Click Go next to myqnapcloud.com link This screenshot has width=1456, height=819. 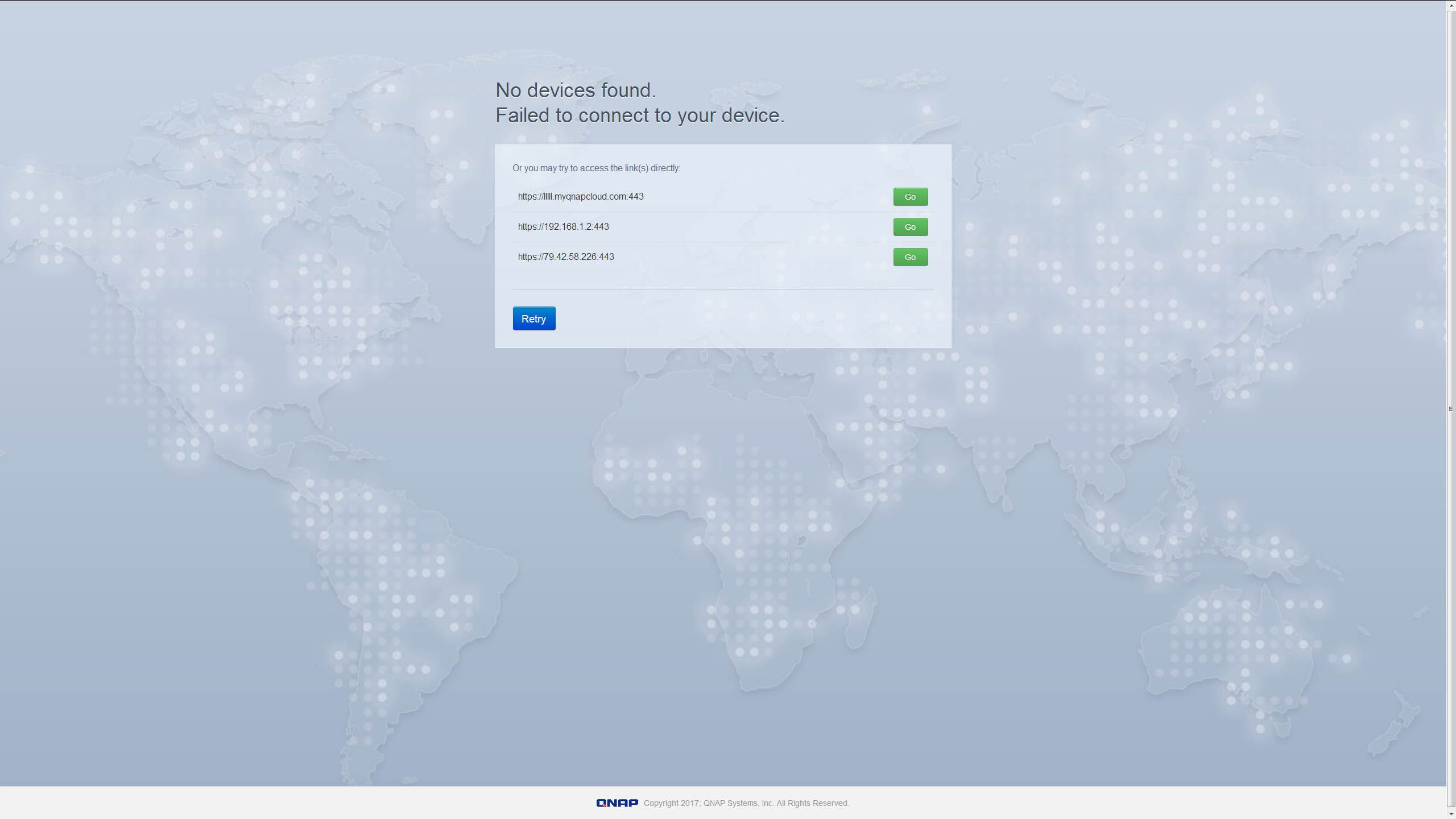click(910, 197)
